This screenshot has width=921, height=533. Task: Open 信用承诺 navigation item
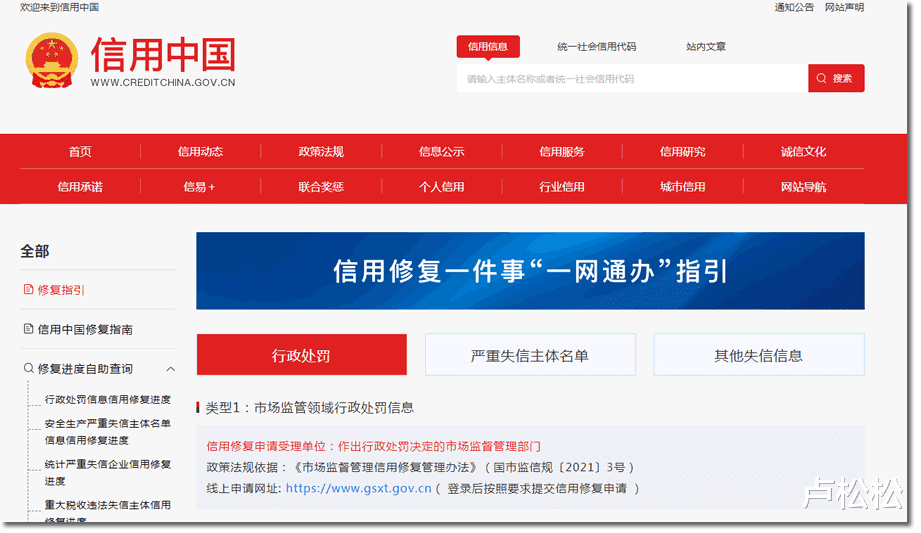tap(80, 187)
